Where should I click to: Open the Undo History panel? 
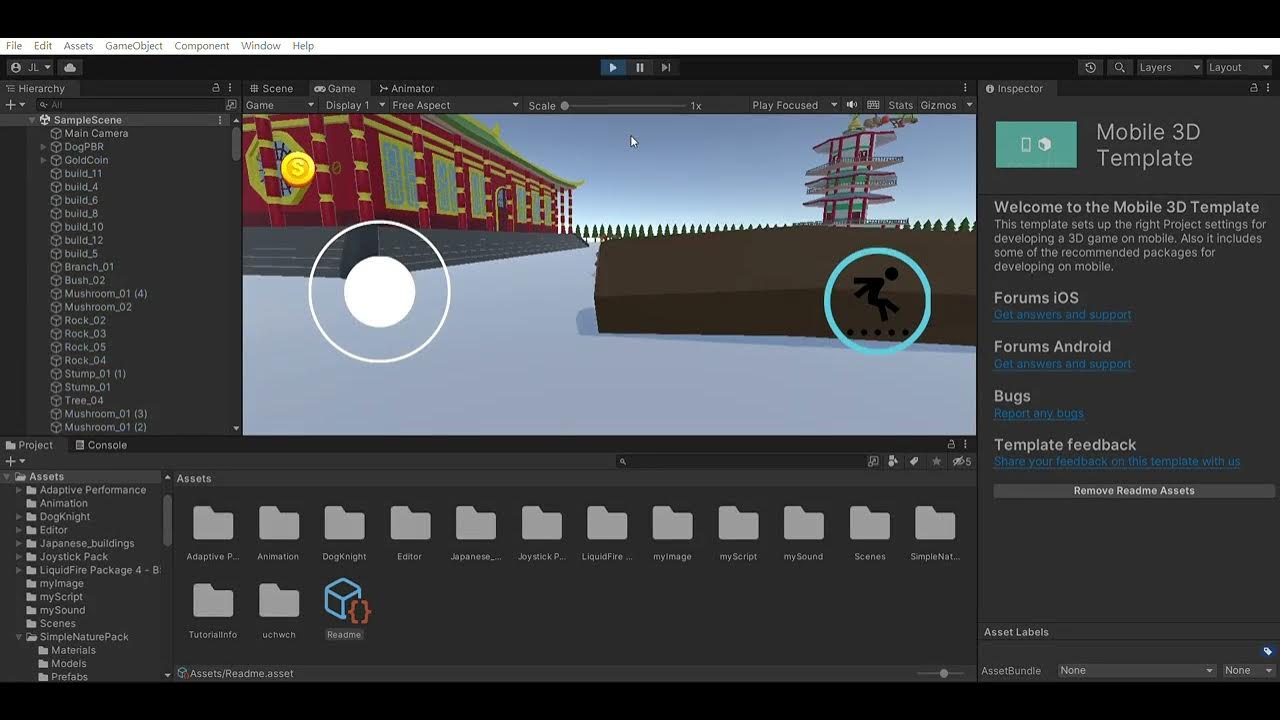coord(1091,67)
